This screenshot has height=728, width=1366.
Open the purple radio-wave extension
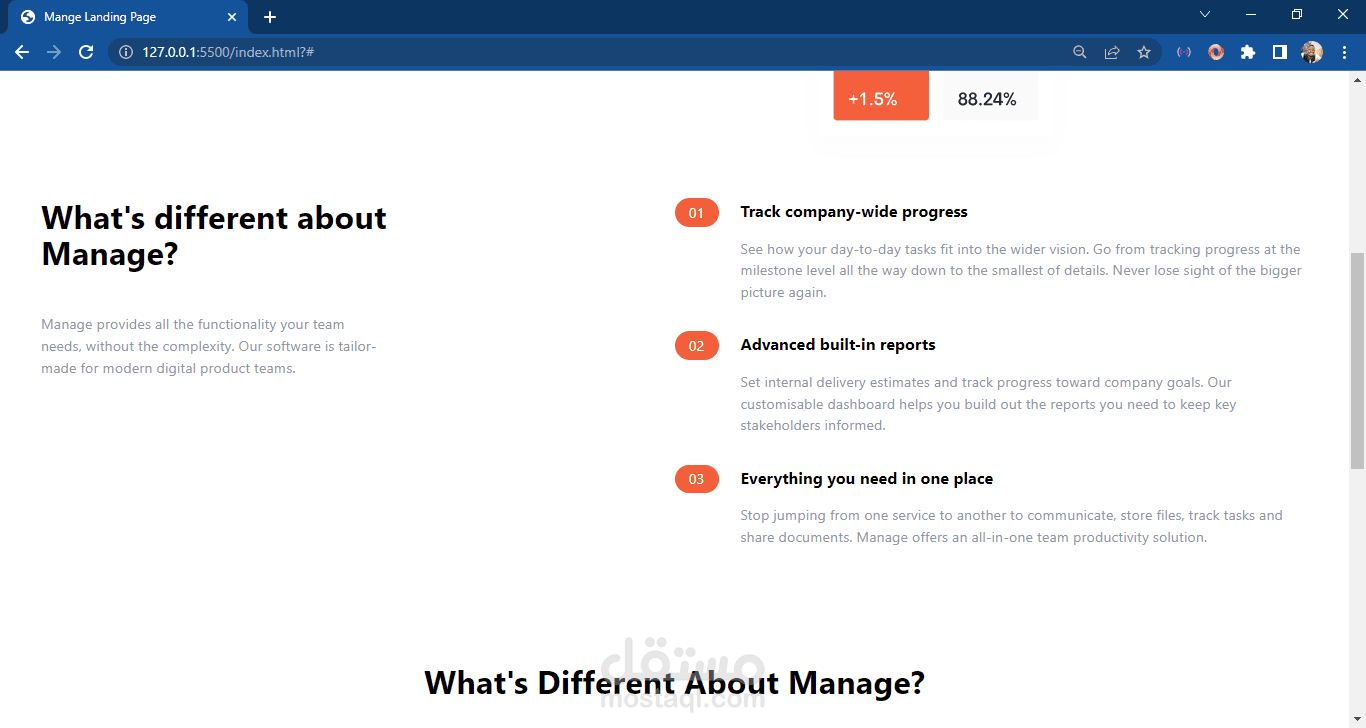[1184, 52]
